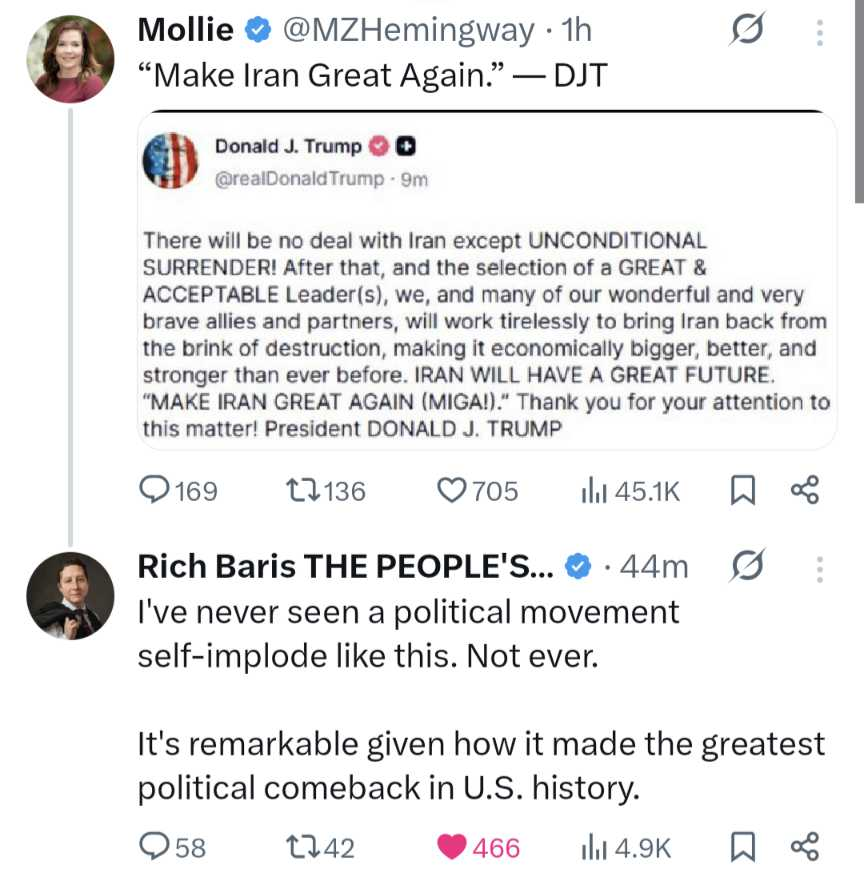
Task: Open Mollie's profile picture
Action: pyautogui.click(x=70, y=59)
